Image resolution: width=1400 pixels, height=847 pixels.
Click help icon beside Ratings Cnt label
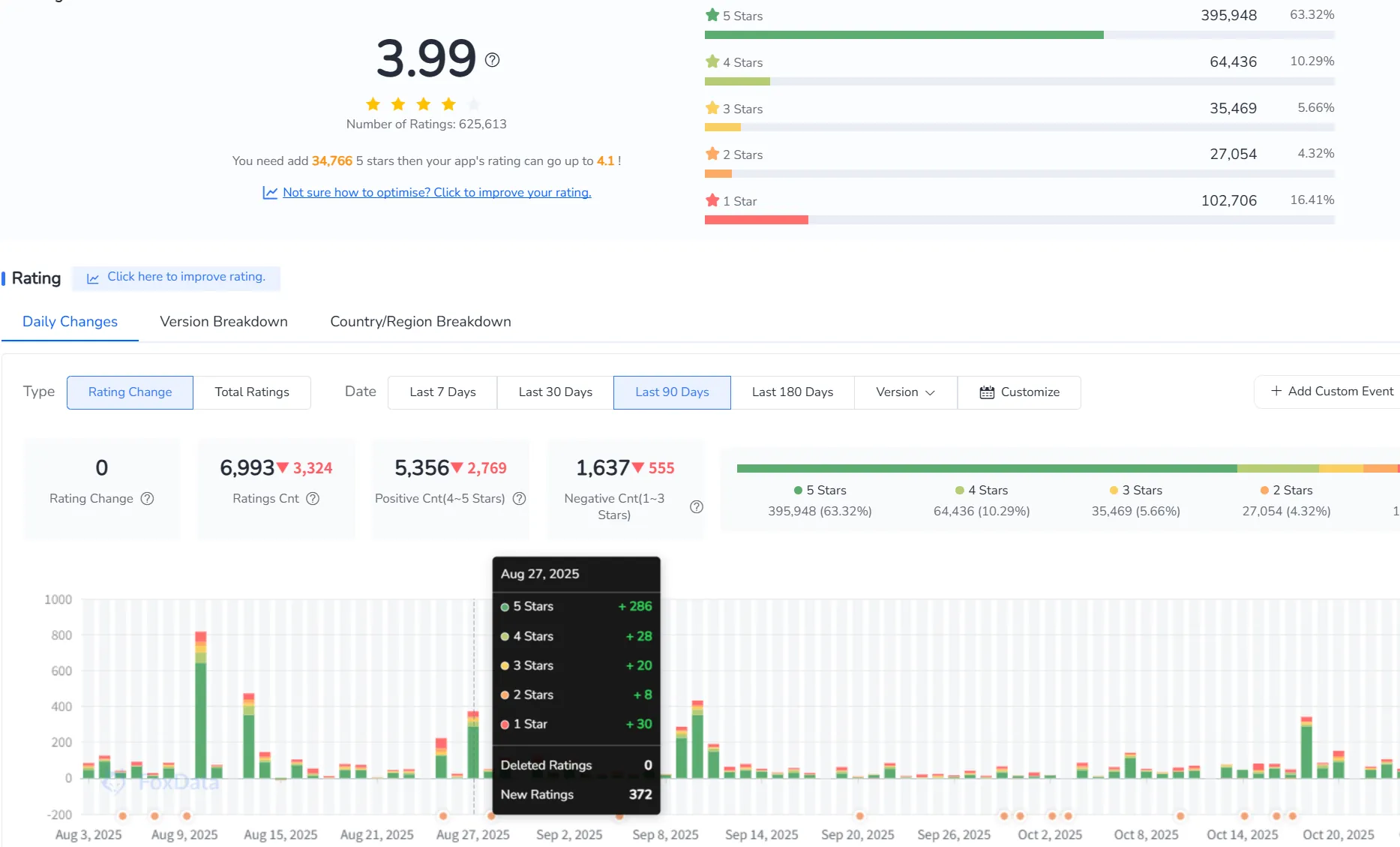(313, 499)
